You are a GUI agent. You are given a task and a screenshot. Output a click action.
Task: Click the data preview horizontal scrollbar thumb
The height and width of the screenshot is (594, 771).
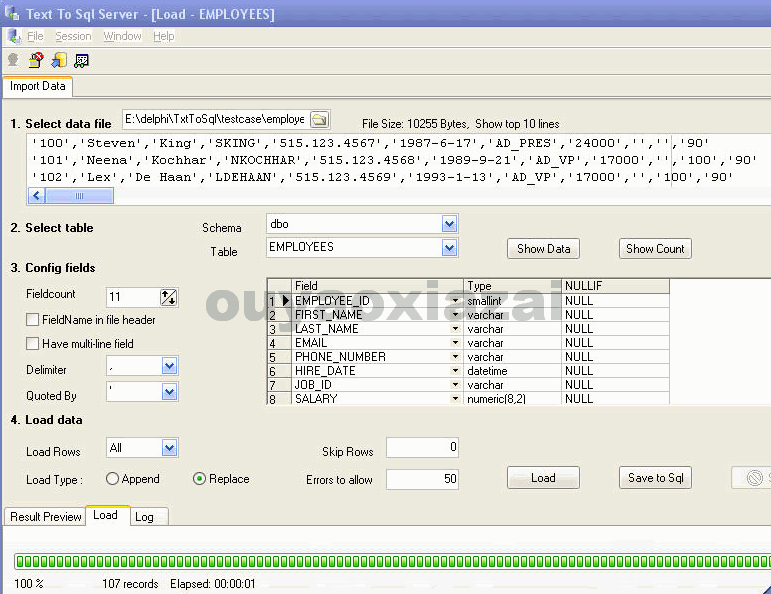tap(79, 196)
